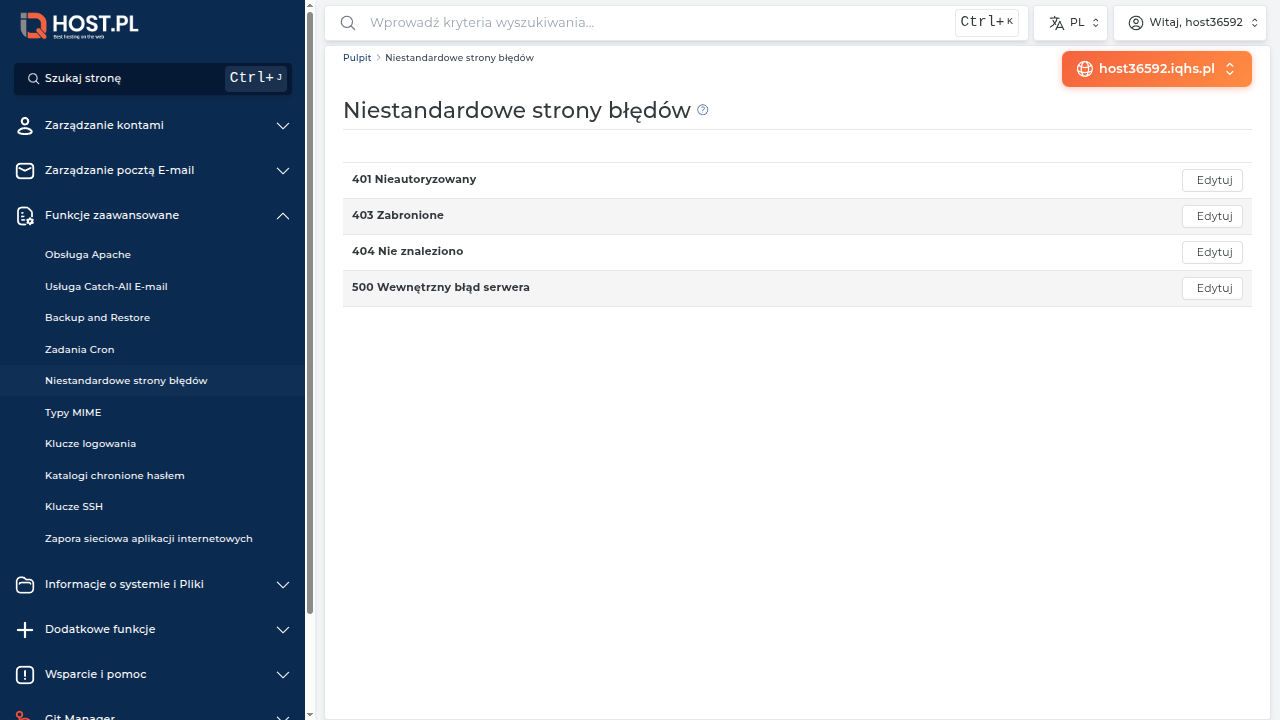Open Katalogi chronione hasłem
The height and width of the screenshot is (720, 1280).
[115, 476]
